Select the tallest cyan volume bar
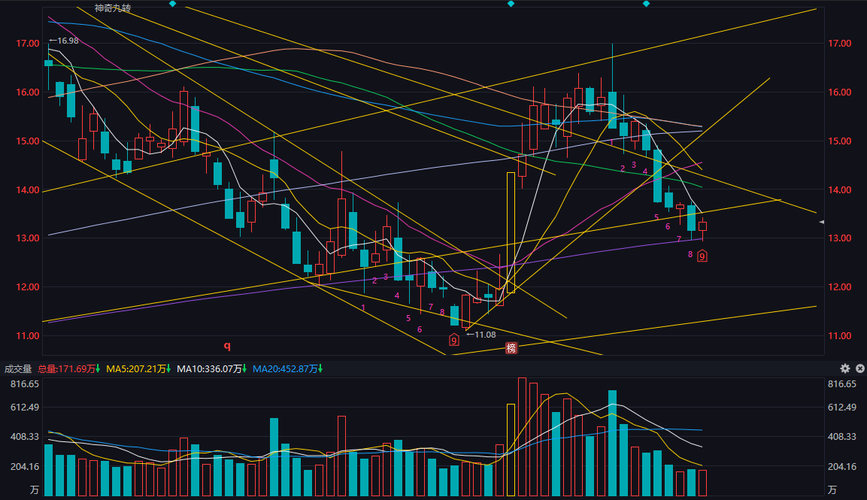This screenshot has height=500, width=867. point(612,443)
